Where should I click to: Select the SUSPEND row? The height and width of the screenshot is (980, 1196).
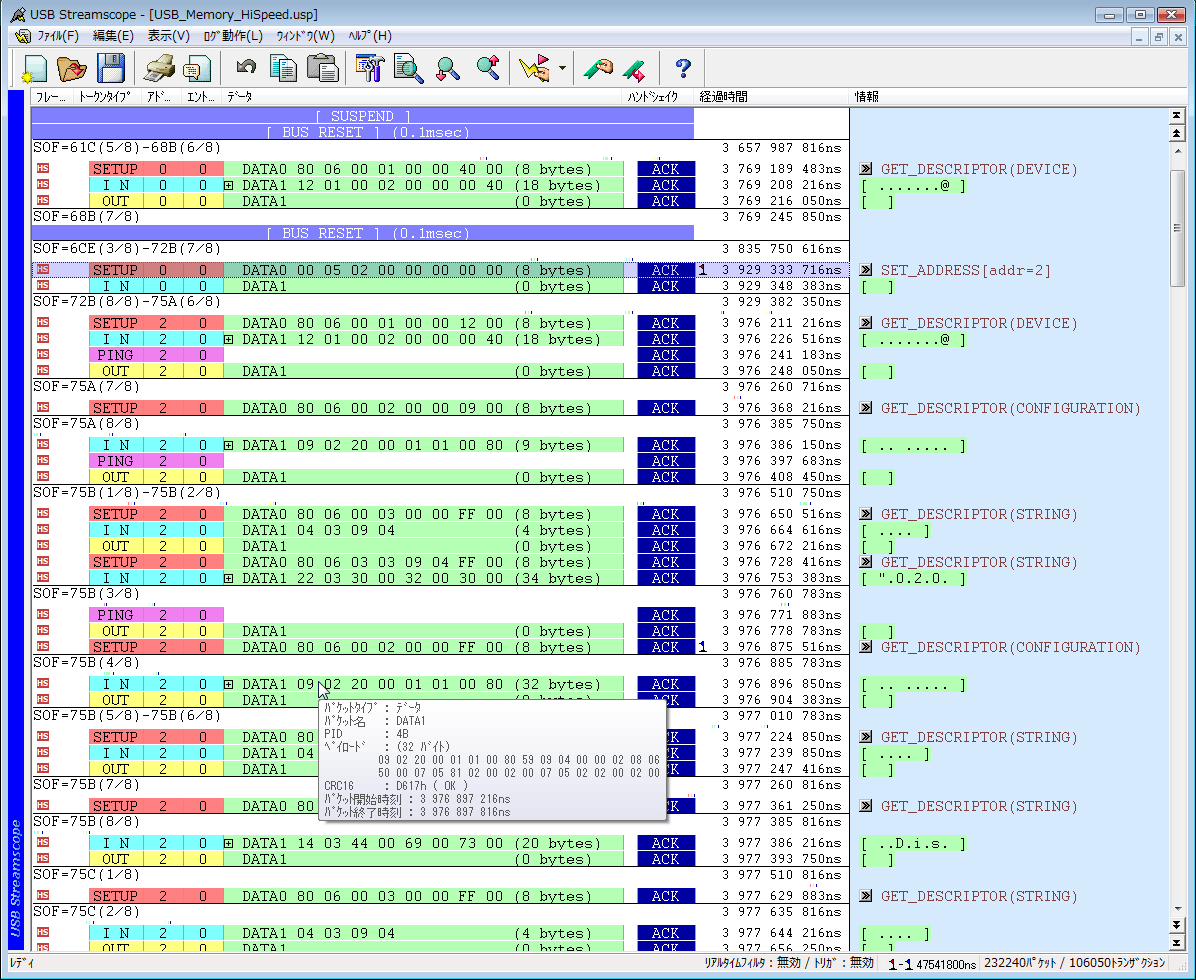click(x=362, y=116)
